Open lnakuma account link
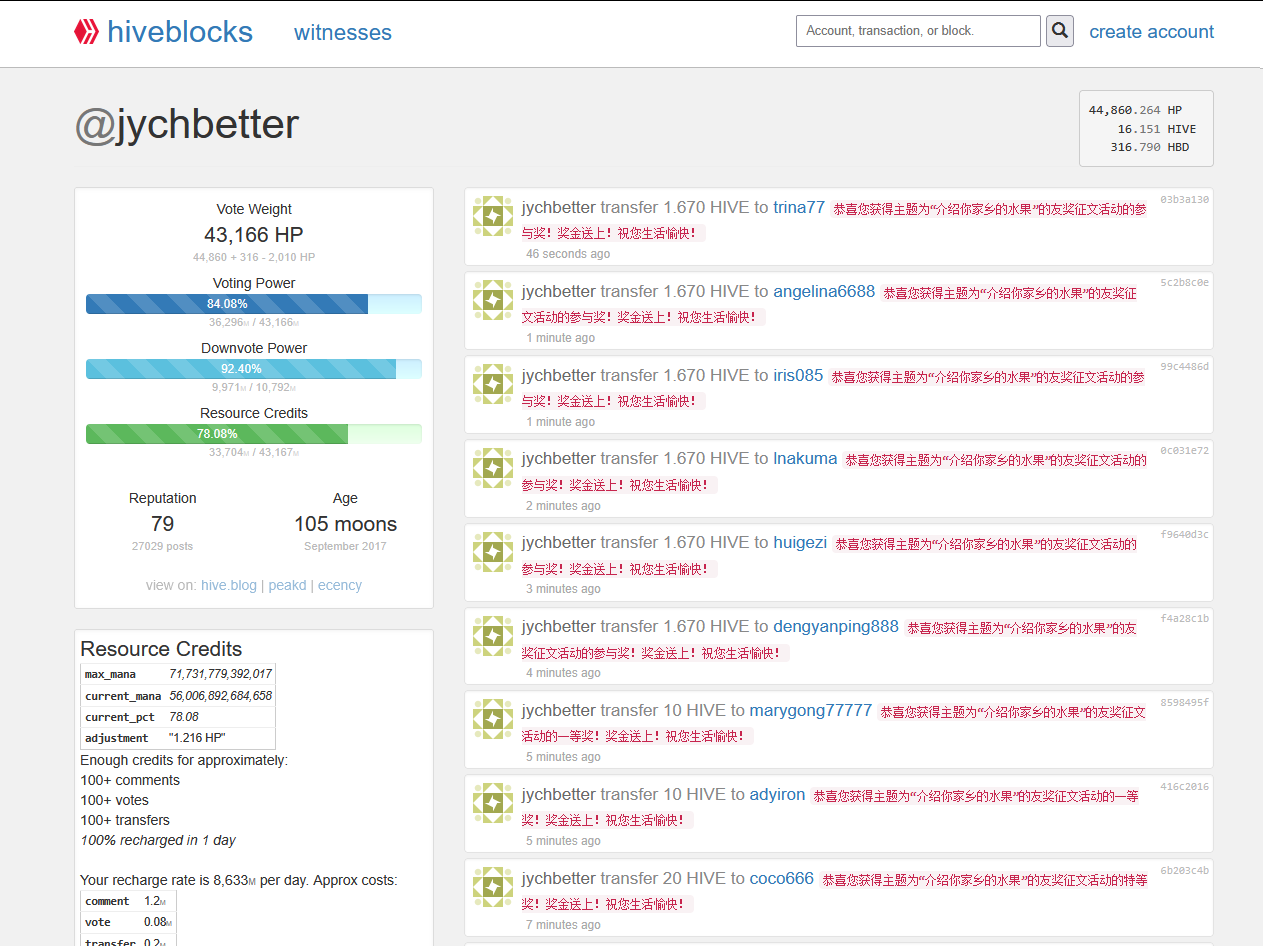 (x=805, y=458)
